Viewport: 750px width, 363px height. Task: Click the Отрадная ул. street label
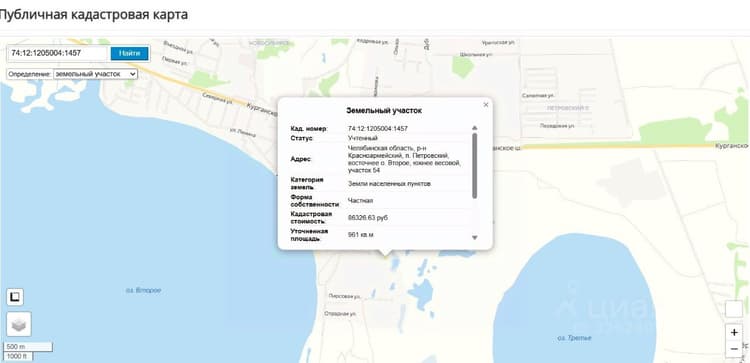tap(340, 314)
